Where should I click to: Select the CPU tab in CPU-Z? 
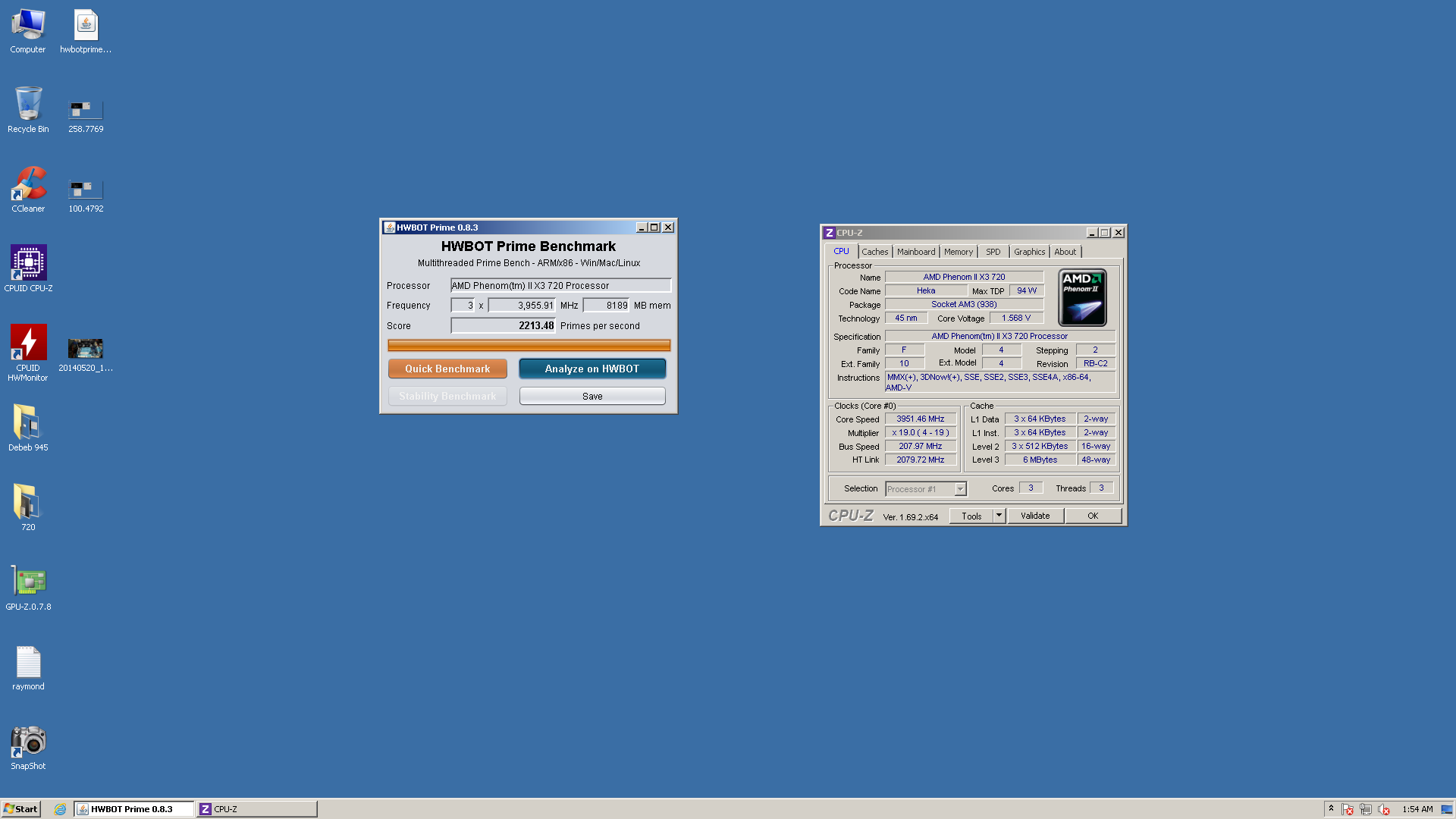click(x=841, y=251)
